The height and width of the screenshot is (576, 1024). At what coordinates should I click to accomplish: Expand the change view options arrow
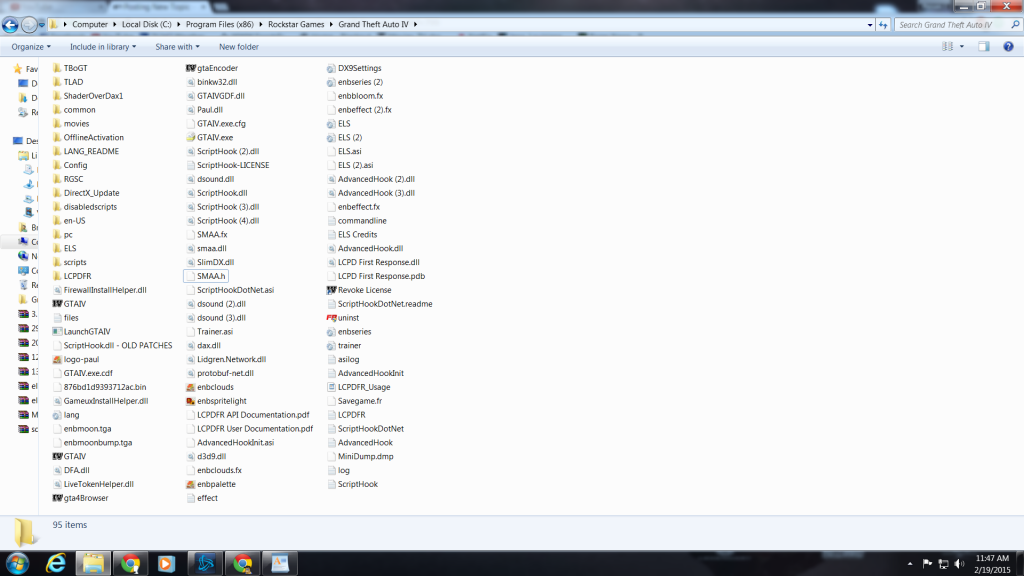(x=962, y=47)
